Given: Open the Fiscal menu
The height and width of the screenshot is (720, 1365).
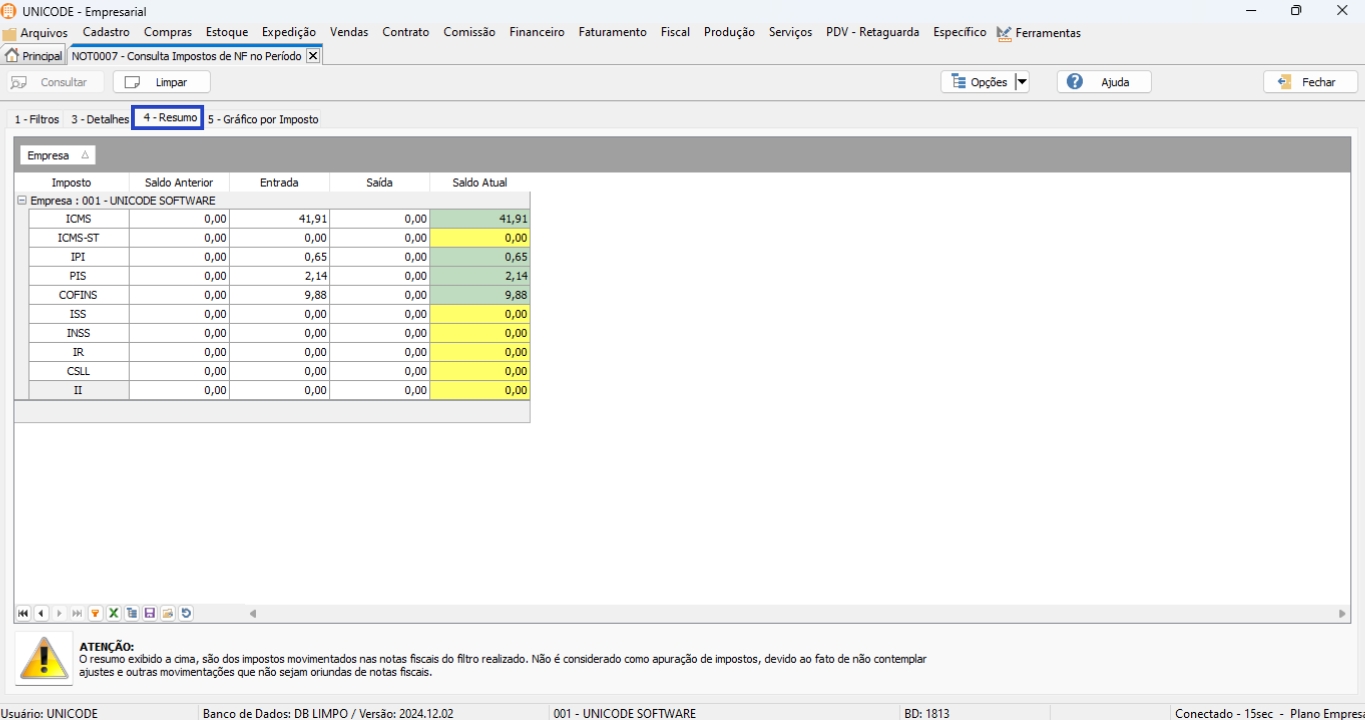Looking at the screenshot, I should tap(675, 32).
